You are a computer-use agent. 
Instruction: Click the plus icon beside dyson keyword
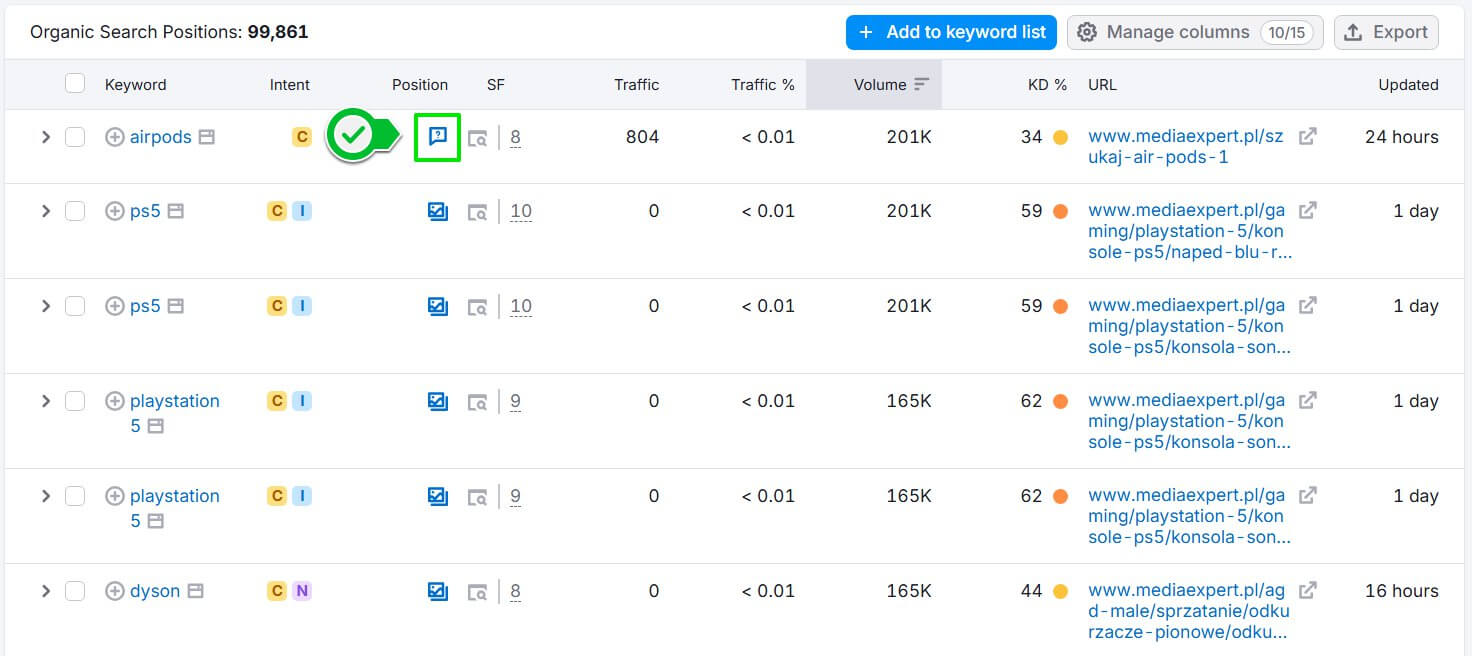tap(115, 591)
